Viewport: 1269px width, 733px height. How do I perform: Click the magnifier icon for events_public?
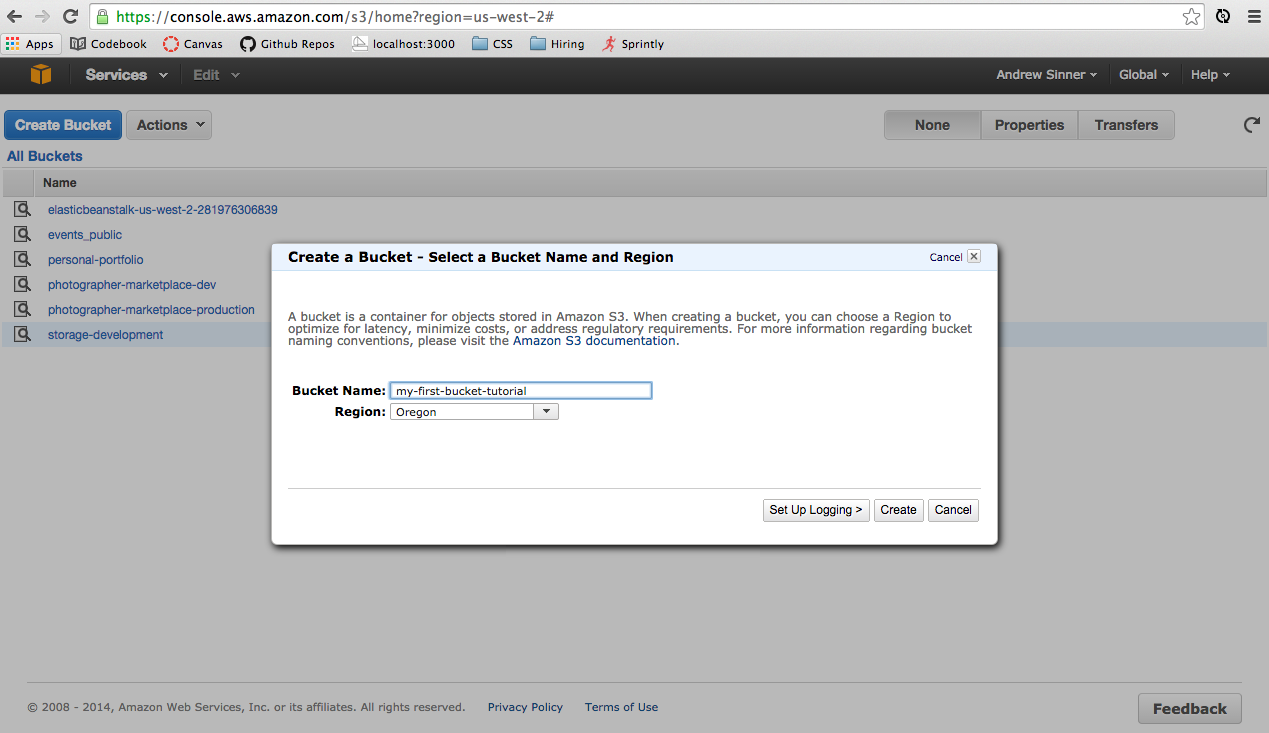click(x=22, y=235)
